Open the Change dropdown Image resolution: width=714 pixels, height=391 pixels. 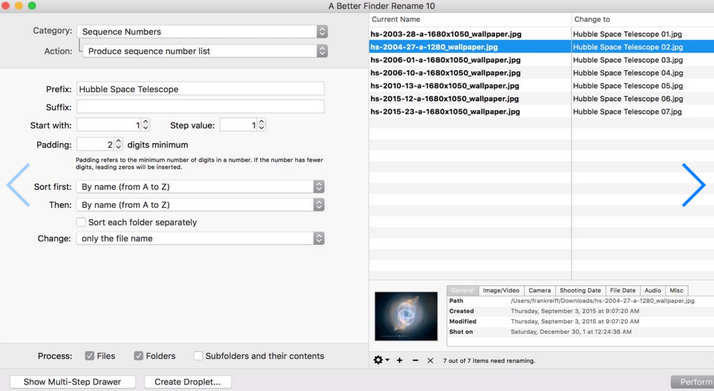[200, 239]
